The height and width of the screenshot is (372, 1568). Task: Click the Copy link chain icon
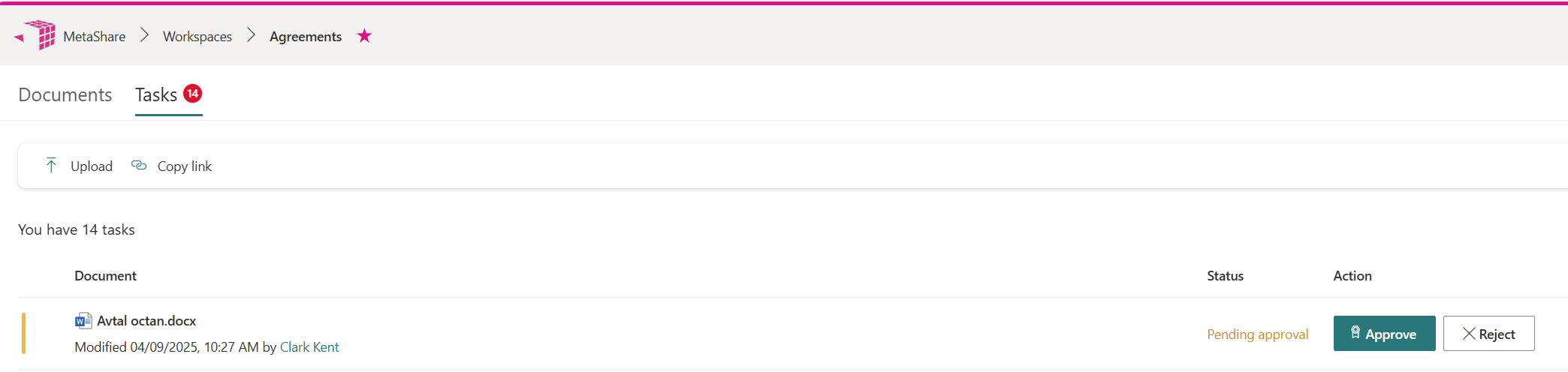tap(139, 166)
